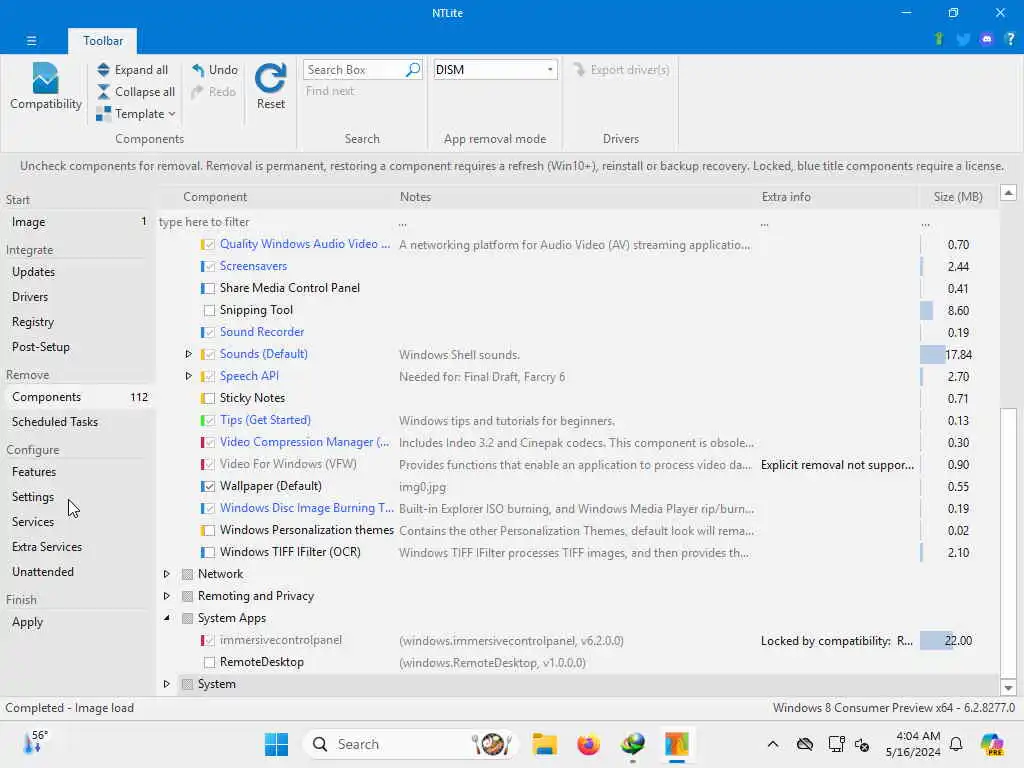Click scrollbar down arrow in component list
This screenshot has height=768, width=1024.
point(1008,688)
